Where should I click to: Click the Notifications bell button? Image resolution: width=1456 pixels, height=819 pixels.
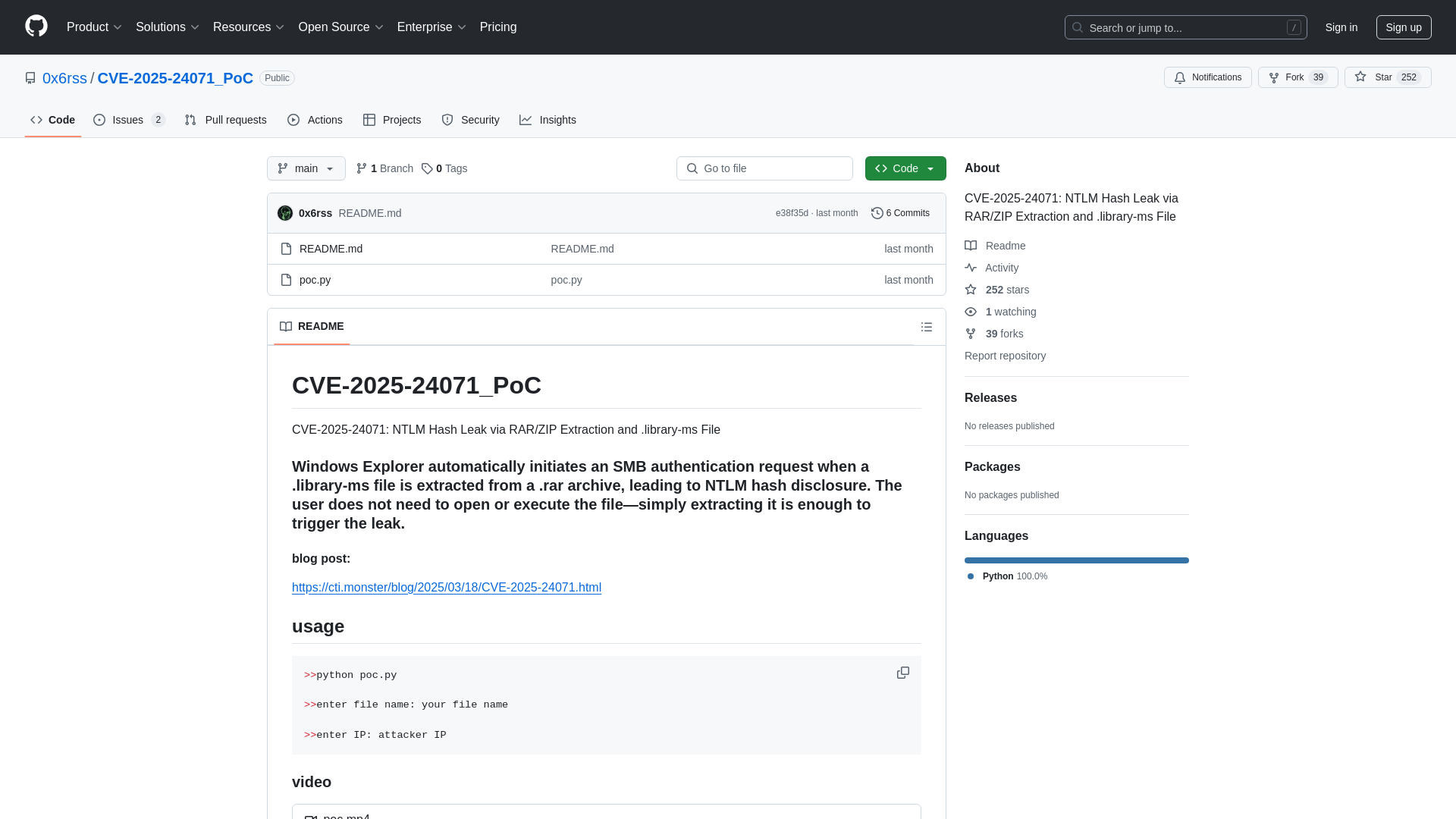click(1207, 77)
